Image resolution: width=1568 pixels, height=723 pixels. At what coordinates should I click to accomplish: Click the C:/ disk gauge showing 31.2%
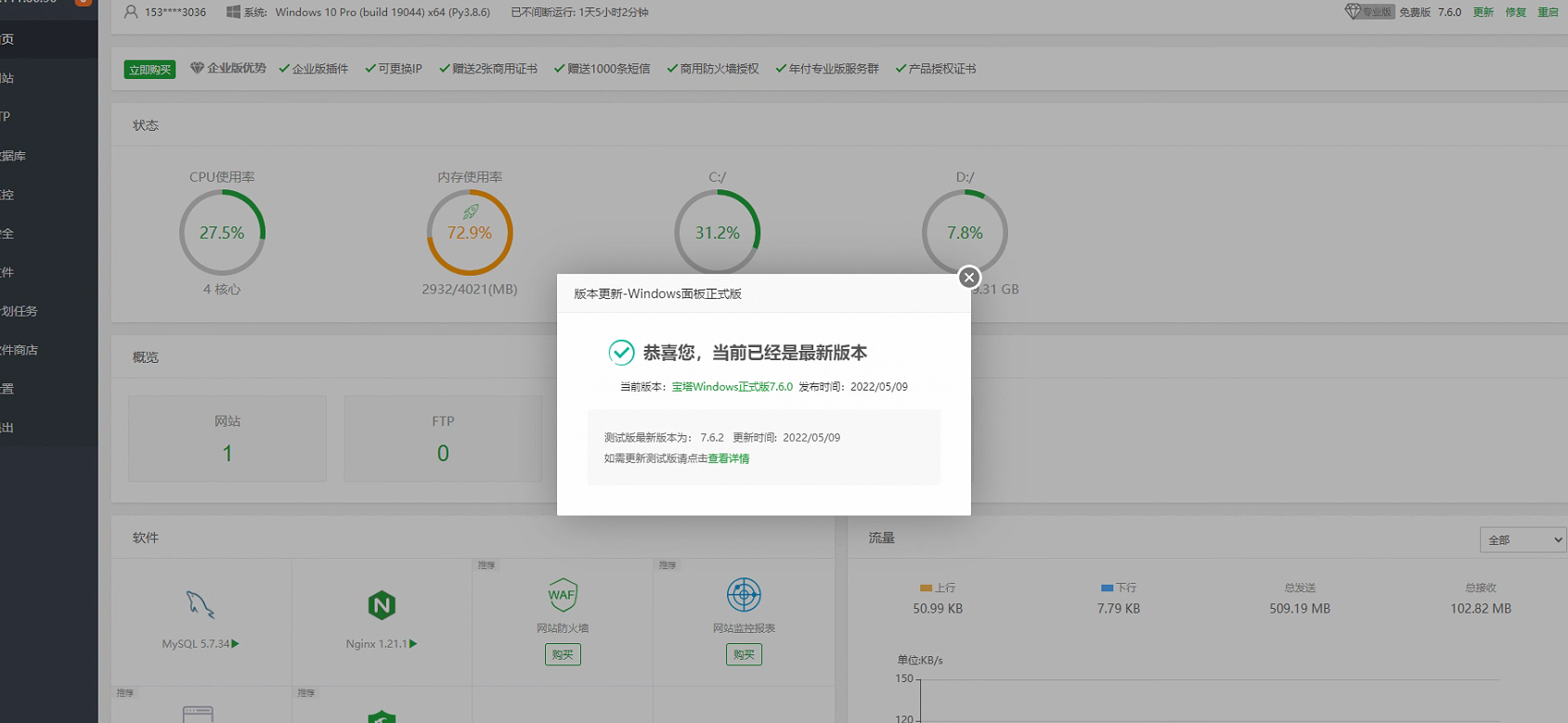(718, 233)
